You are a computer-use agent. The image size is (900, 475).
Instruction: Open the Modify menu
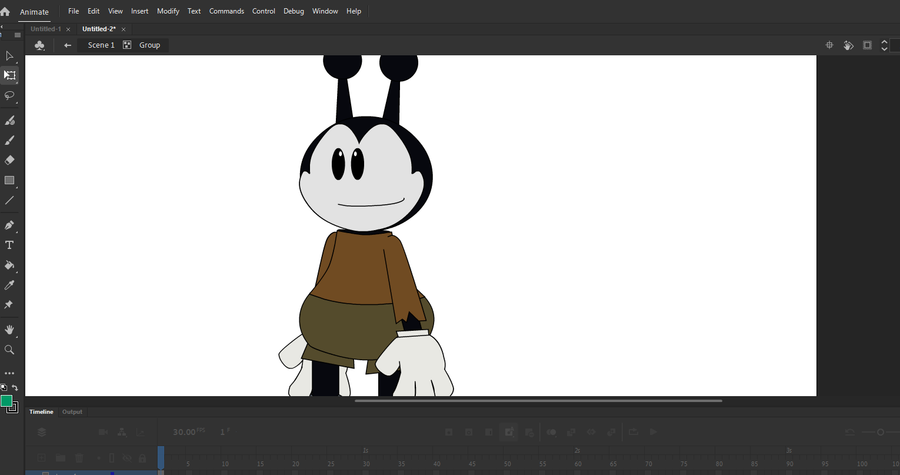(x=168, y=11)
